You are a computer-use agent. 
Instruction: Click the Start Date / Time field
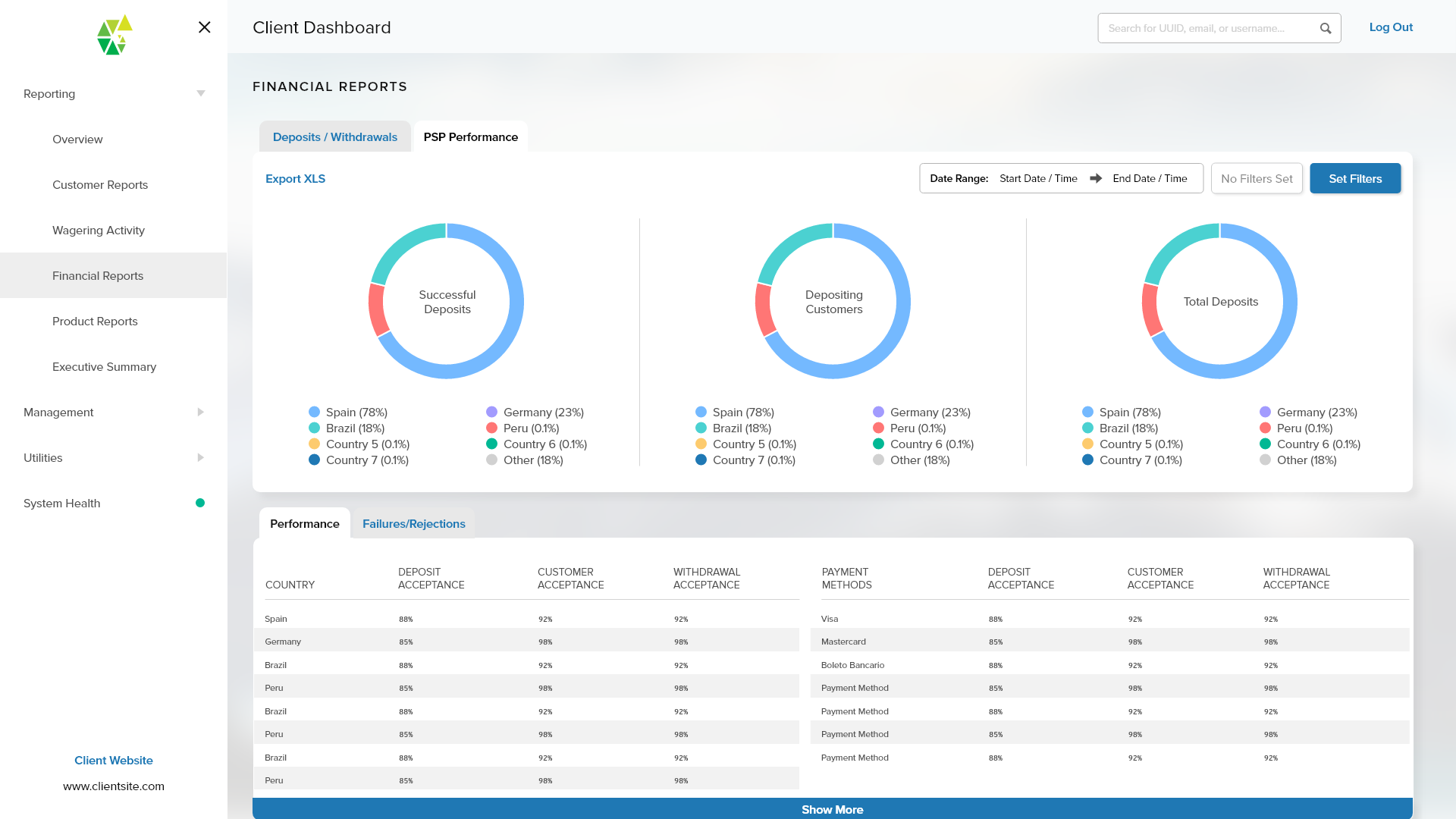[x=1038, y=178]
